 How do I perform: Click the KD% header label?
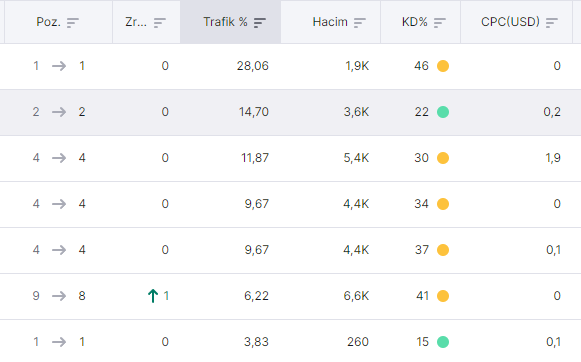[x=415, y=22]
